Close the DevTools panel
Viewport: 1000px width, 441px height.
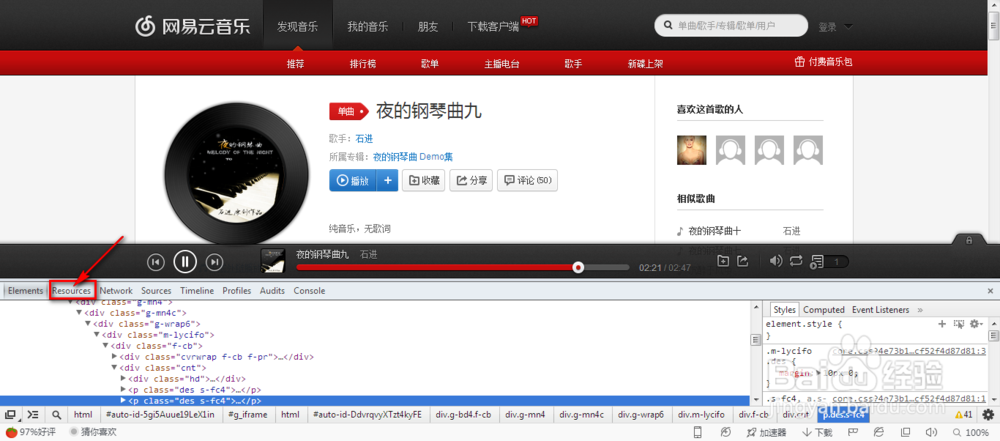point(990,290)
